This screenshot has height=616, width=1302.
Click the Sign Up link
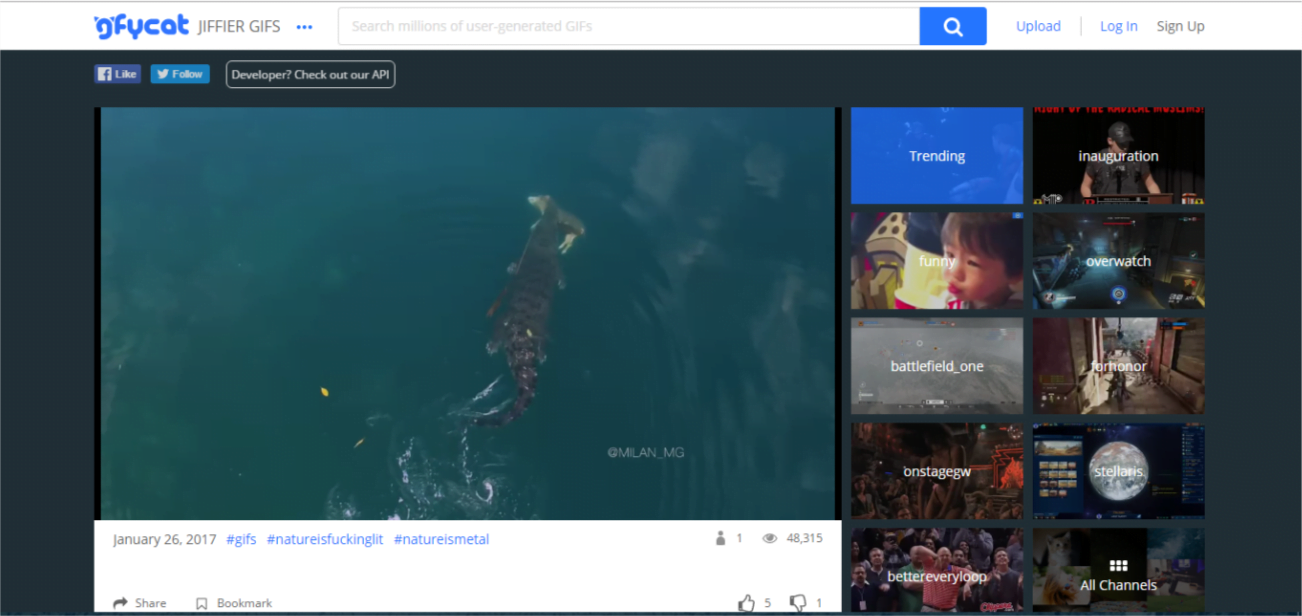[x=1180, y=27]
